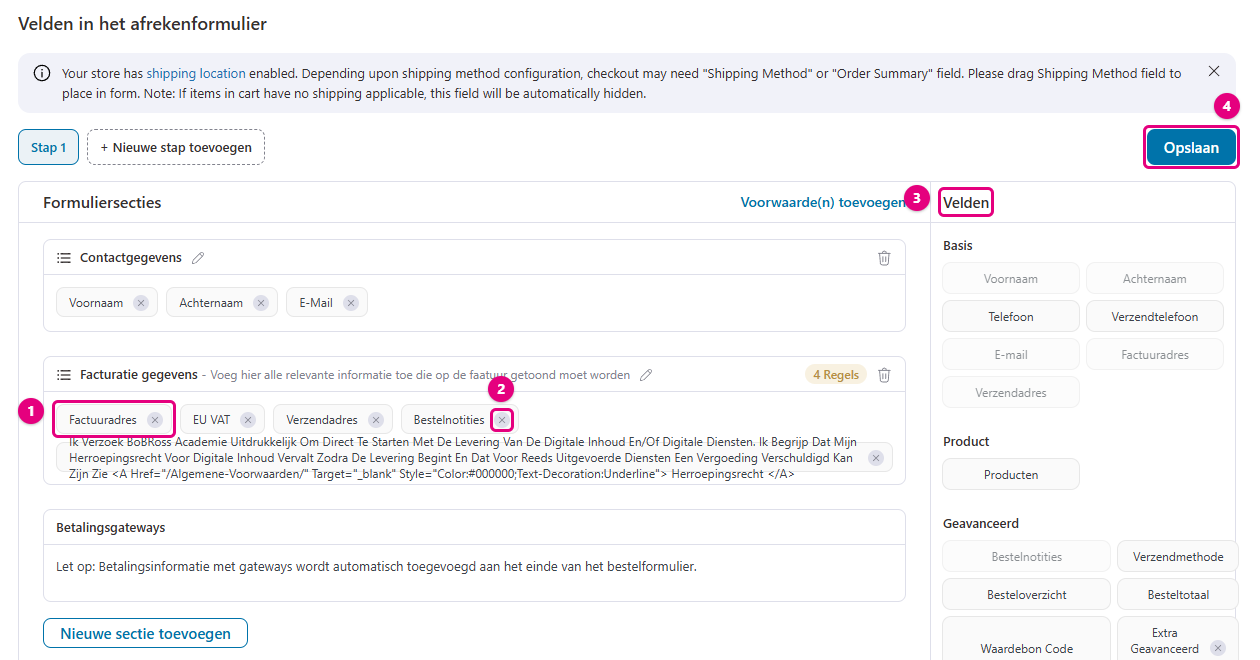
Task: Click the drag handle of Contactgegevens section
Action: (x=63, y=258)
